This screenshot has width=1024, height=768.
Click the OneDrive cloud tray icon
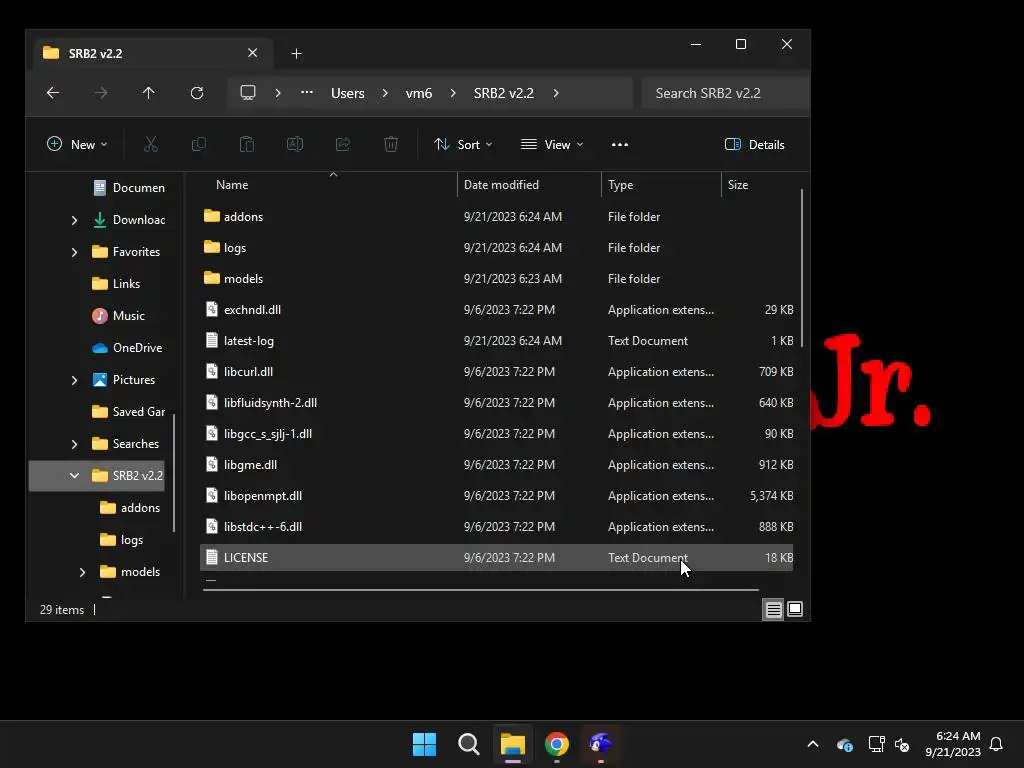844,744
